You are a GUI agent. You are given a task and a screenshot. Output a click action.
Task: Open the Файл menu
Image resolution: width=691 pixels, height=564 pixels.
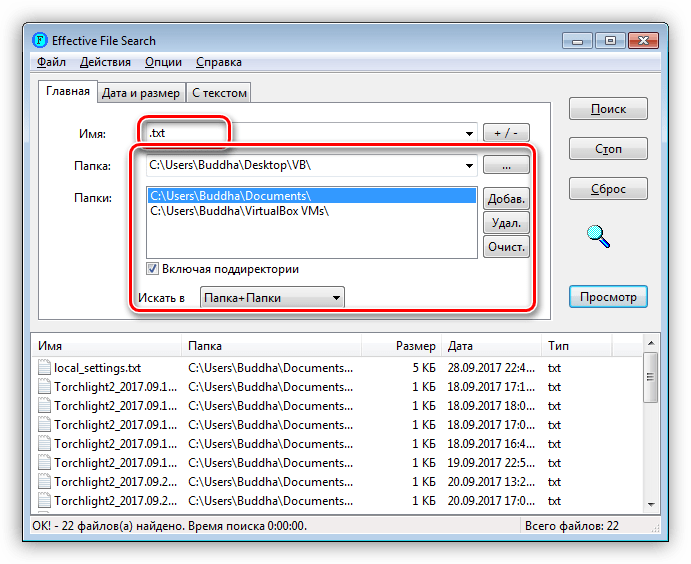51,62
